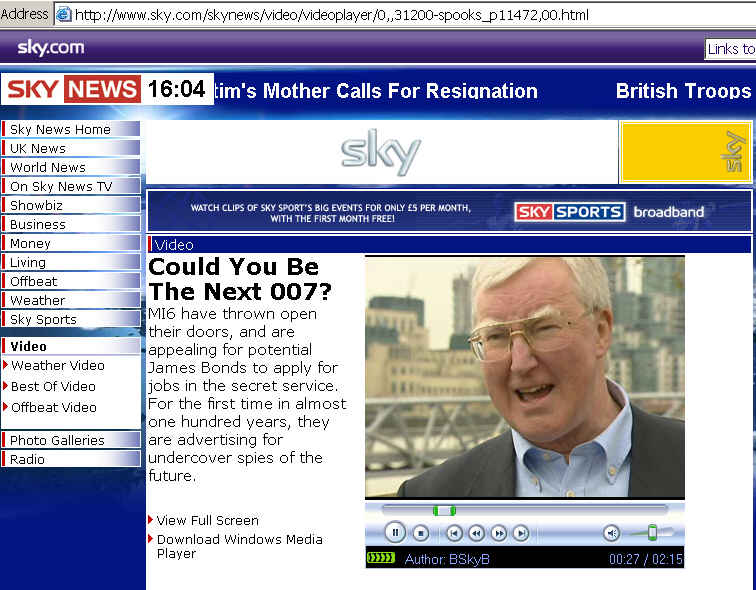Stop the video player
The height and width of the screenshot is (590, 756).
click(x=421, y=533)
